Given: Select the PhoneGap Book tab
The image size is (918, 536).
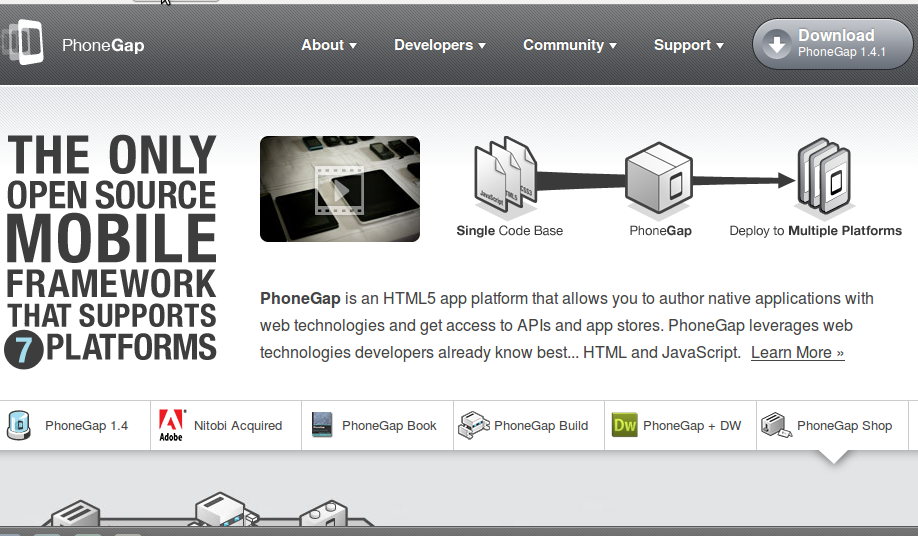Looking at the screenshot, I should coord(378,425).
